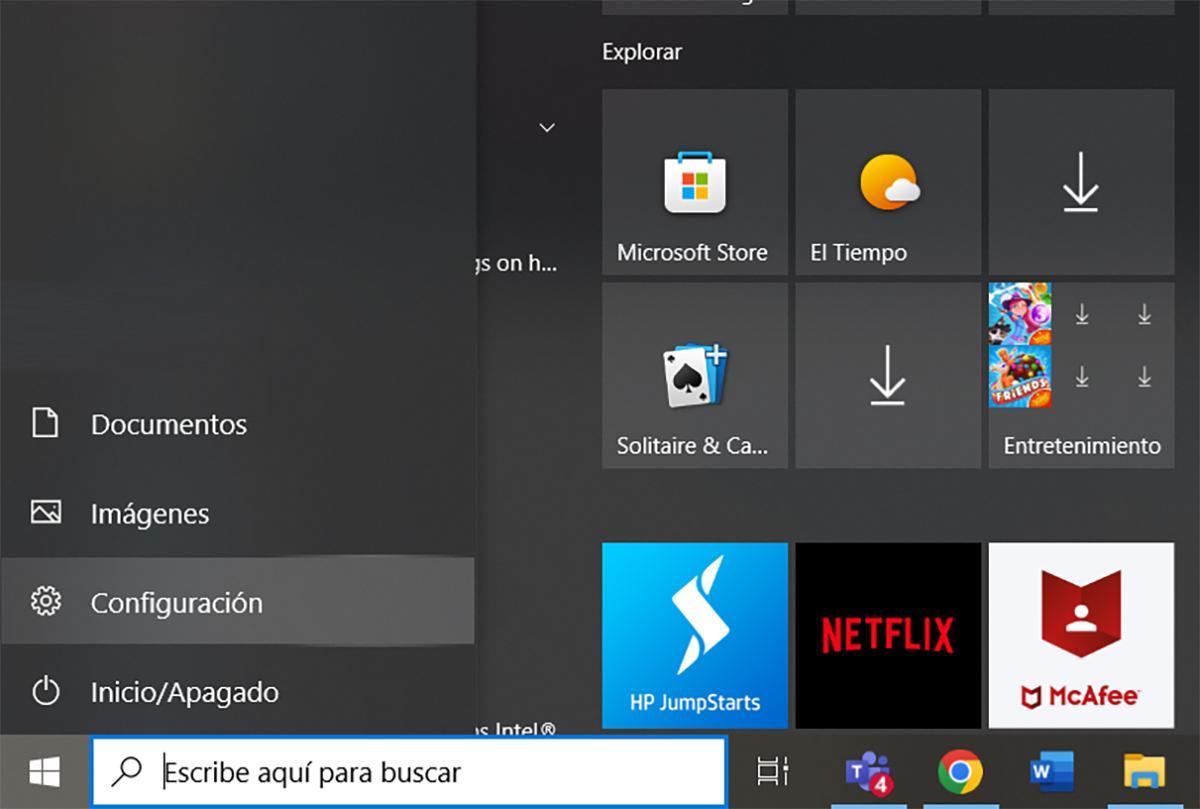Open Google Chrome from the taskbar

coord(960,771)
